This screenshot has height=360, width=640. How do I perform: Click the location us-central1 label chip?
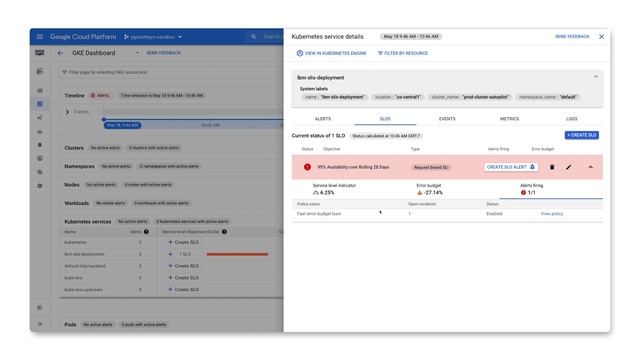(398, 97)
